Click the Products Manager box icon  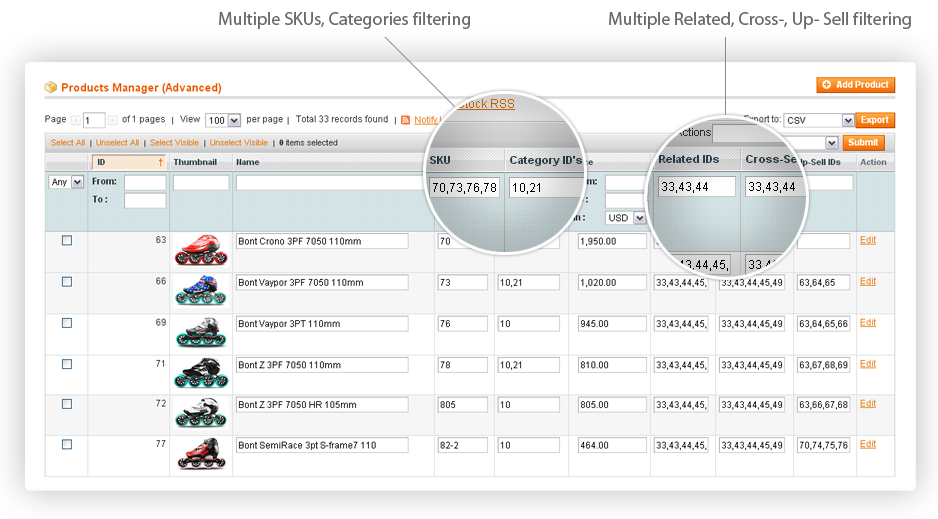coord(51,87)
